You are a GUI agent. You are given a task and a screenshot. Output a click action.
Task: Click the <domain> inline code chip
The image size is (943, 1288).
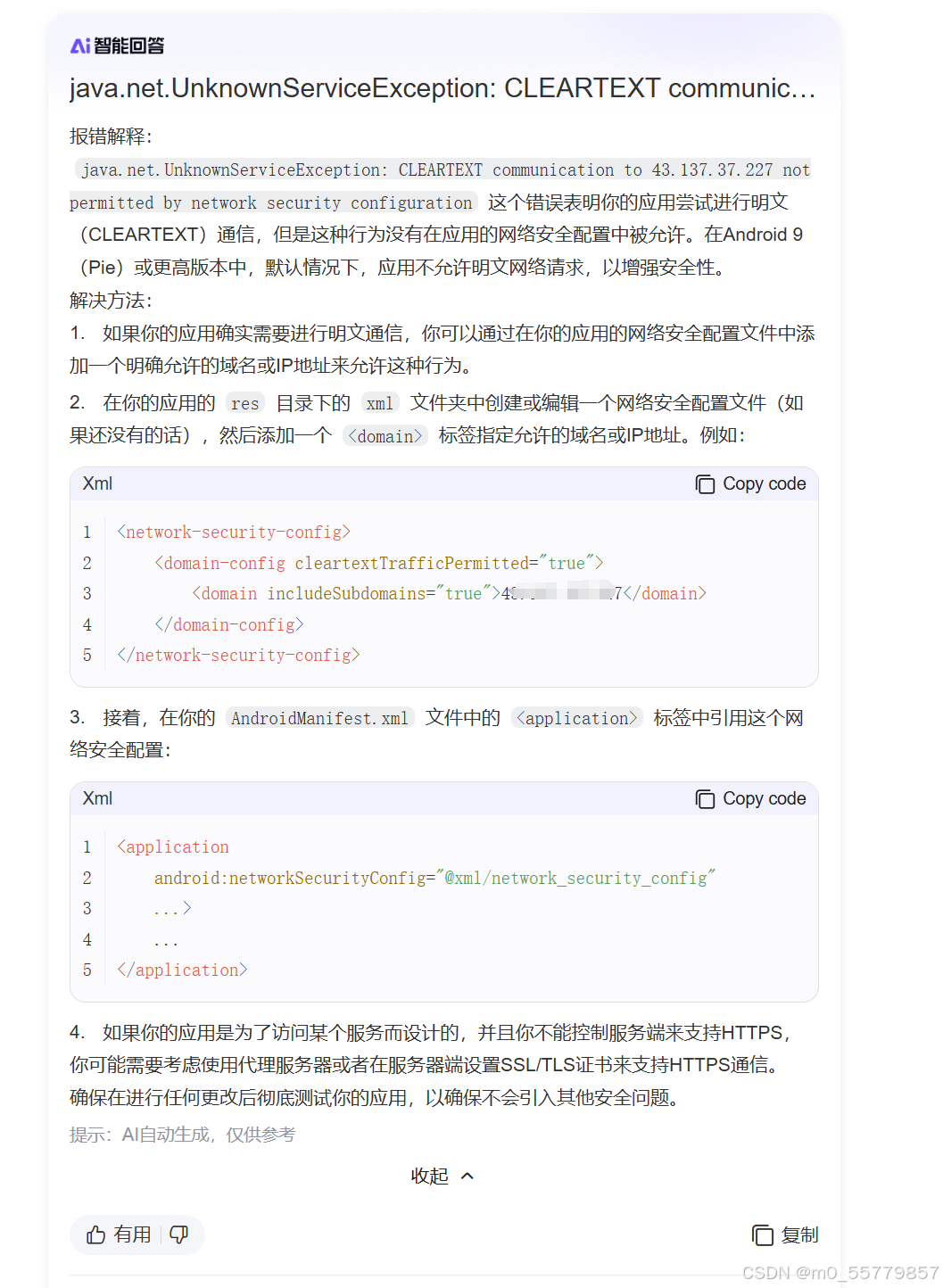point(385,435)
